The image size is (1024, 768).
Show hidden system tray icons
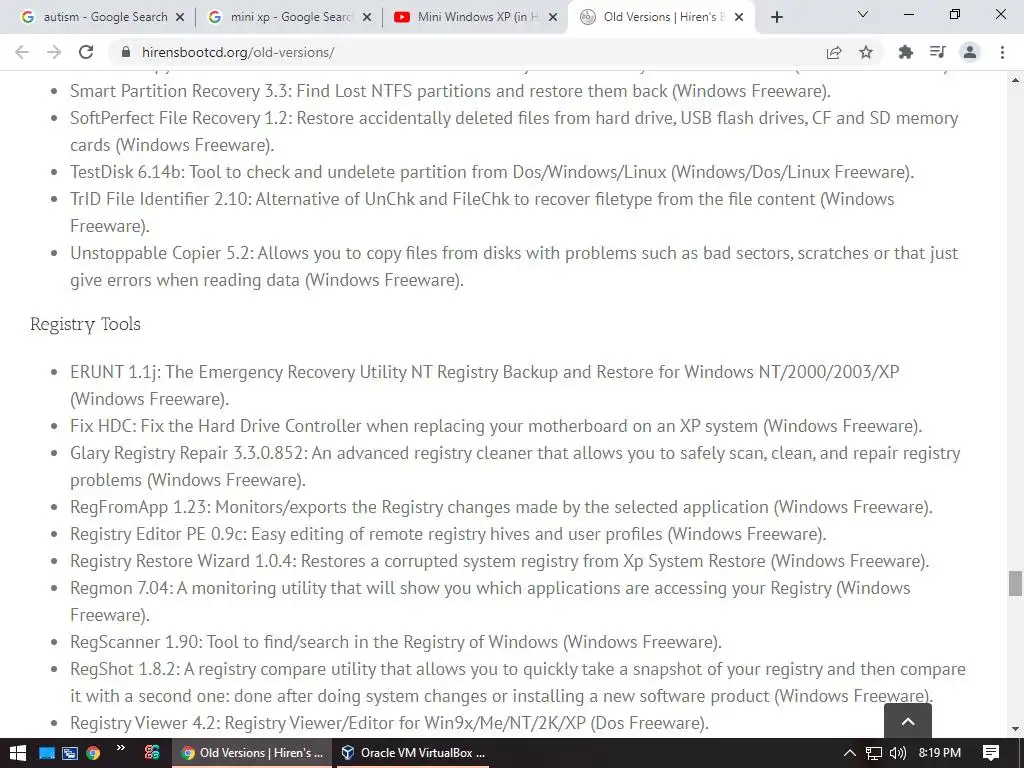click(x=850, y=753)
